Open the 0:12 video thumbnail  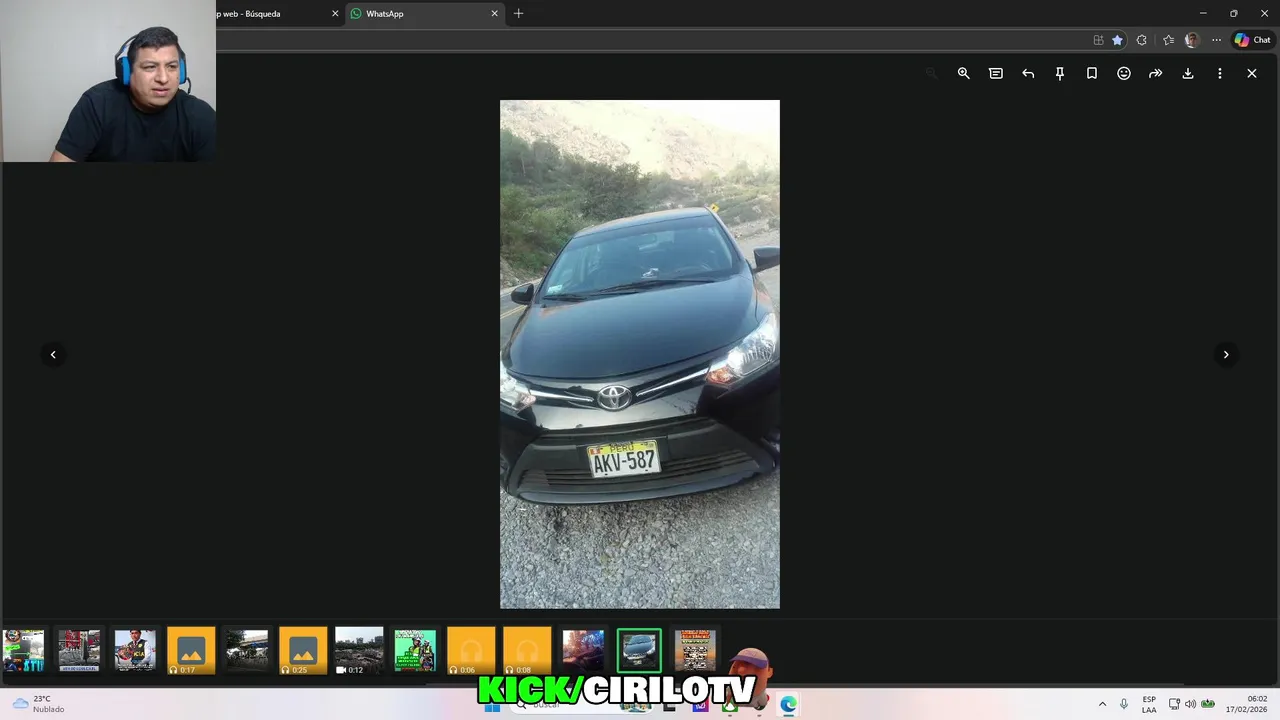pyautogui.click(x=359, y=650)
